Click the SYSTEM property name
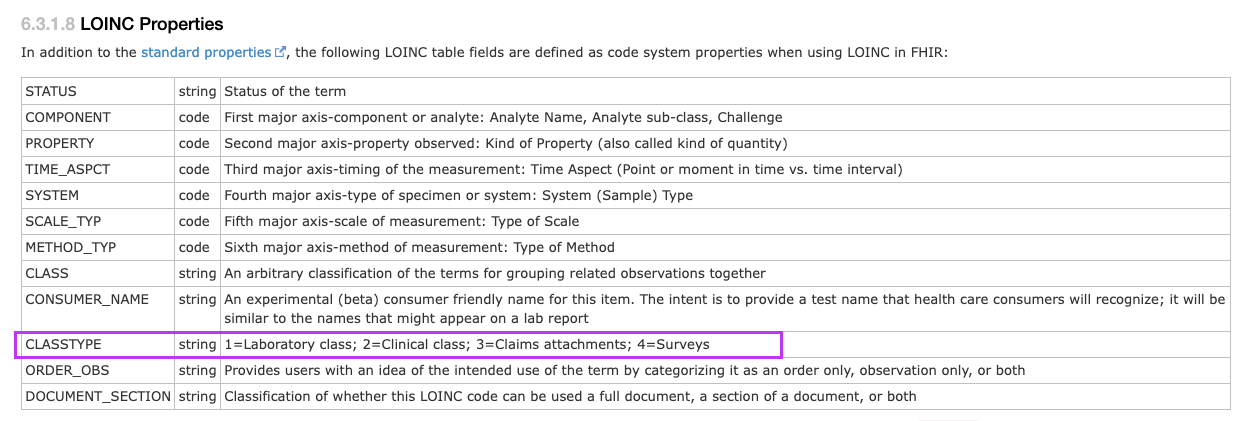Viewport: 1246px width, 421px height. 52,195
